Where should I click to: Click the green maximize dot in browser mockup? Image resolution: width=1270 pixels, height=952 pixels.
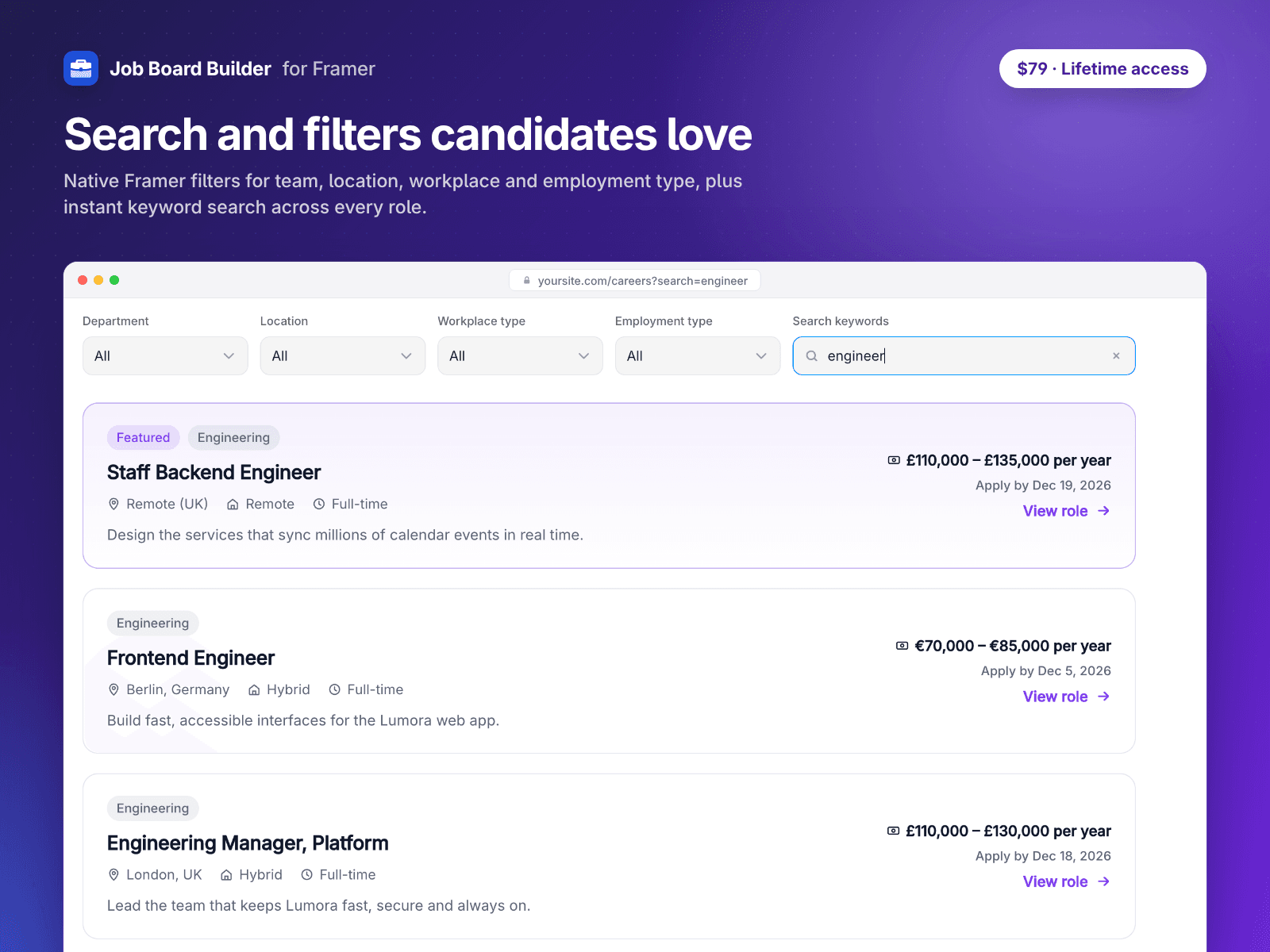(x=114, y=280)
